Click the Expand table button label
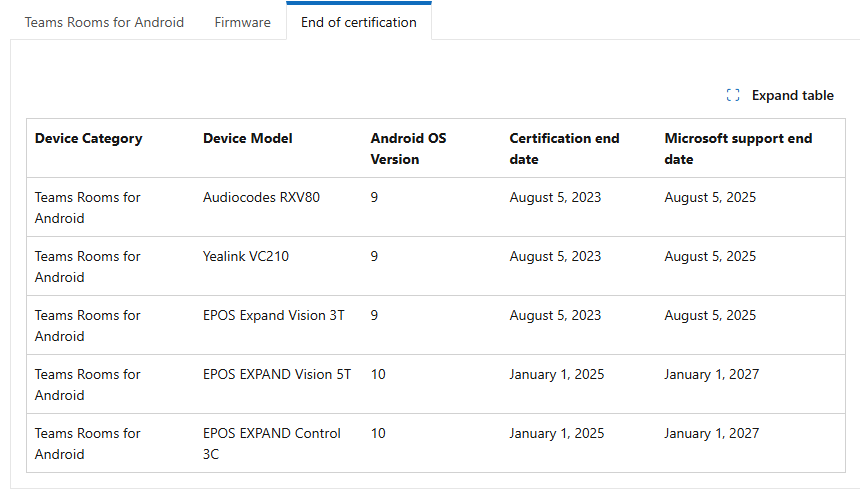Screen dimensions: 860x490 [x=793, y=95]
